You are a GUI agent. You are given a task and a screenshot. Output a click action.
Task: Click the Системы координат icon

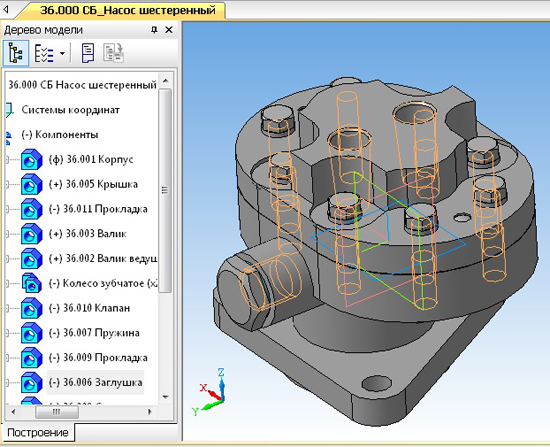pyautogui.click(x=10, y=110)
